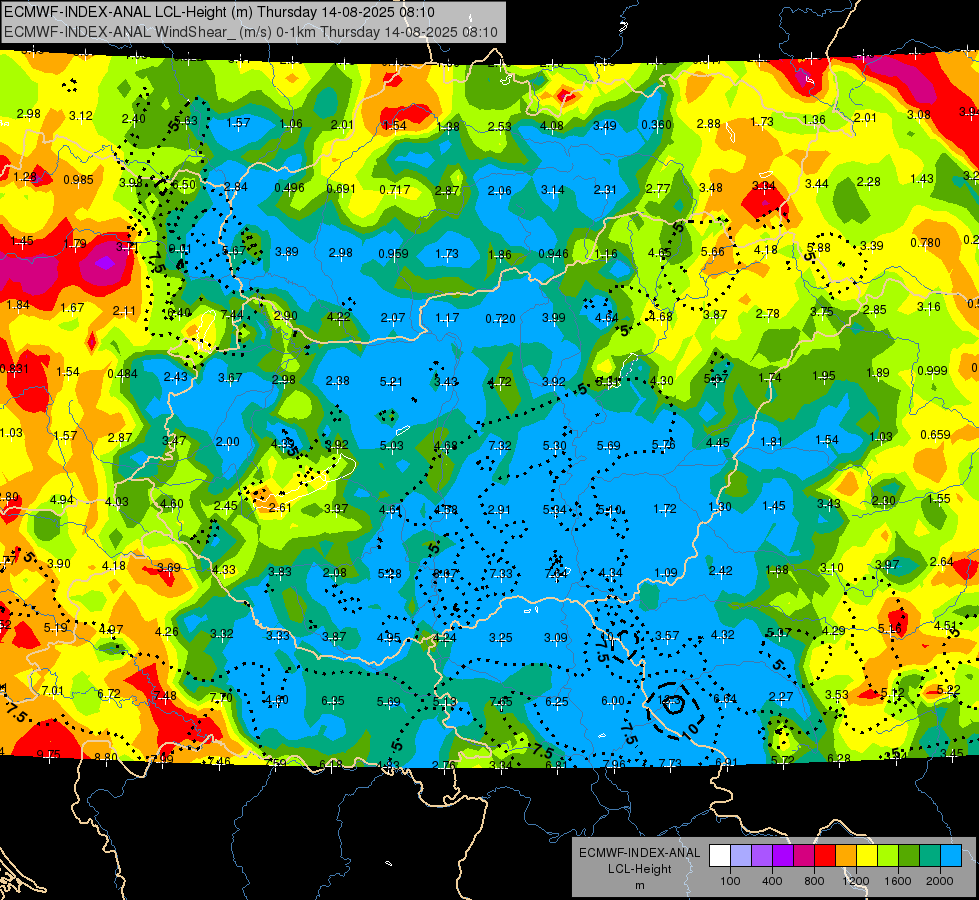Click the wind shear value 0.496

290,187
